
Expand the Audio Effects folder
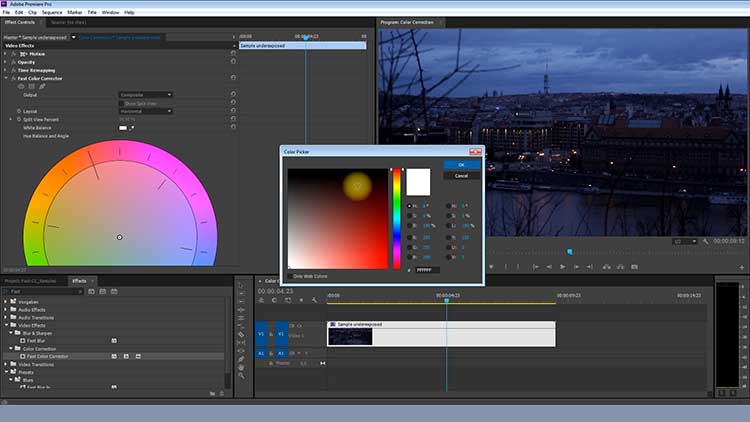6,310
